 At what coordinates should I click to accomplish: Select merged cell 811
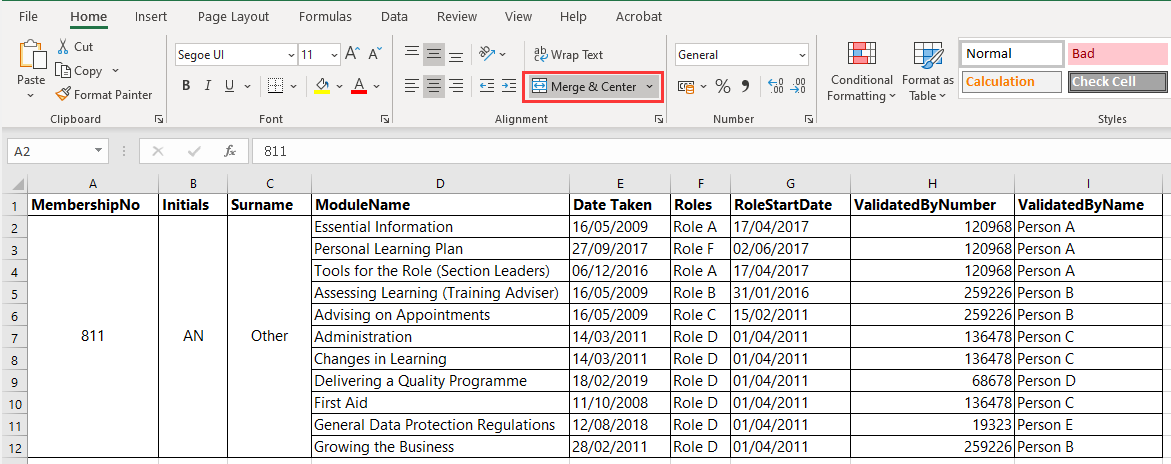[93, 336]
